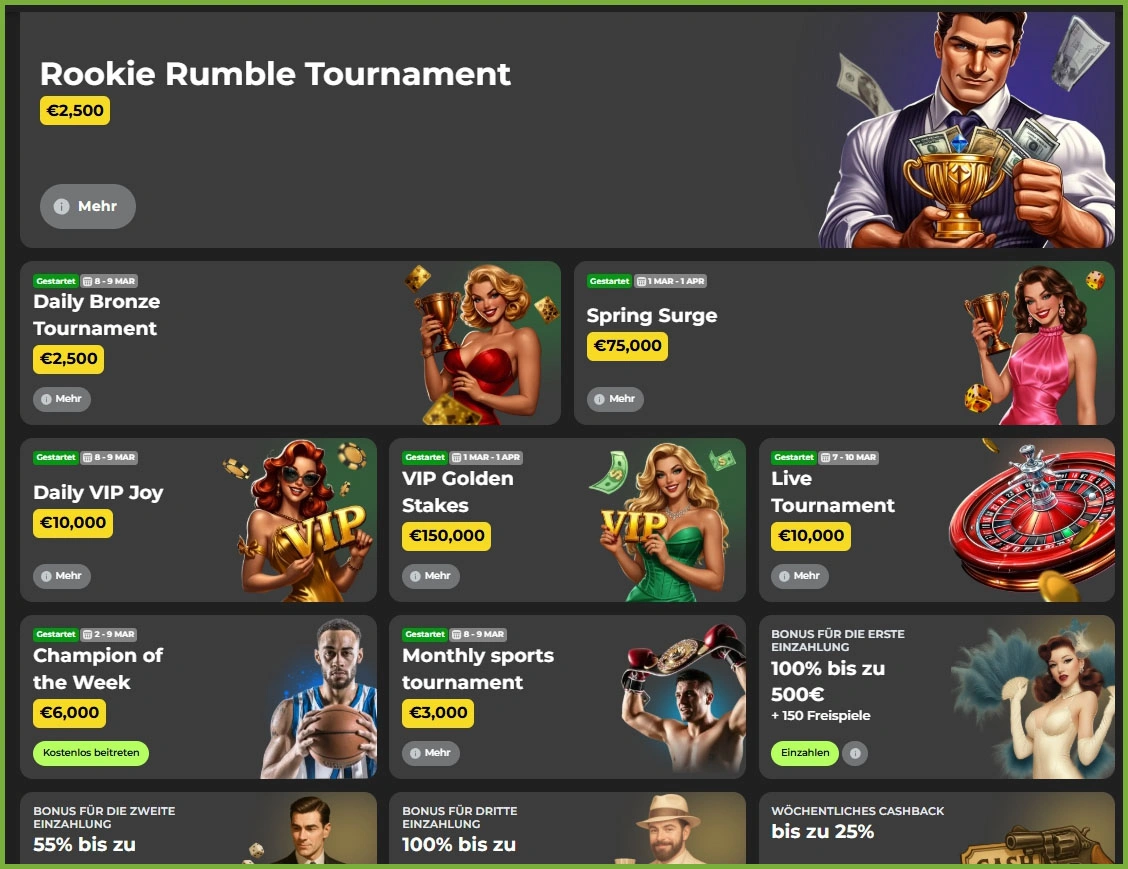Open Mehr info on Rookie Rumble Tournament

click(x=88, y=206)
